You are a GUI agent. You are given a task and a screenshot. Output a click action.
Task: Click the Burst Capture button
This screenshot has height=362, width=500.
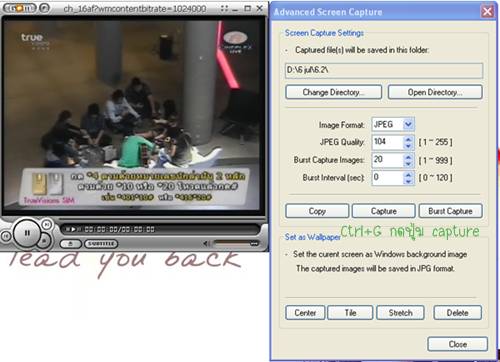(x=450, y=211)
